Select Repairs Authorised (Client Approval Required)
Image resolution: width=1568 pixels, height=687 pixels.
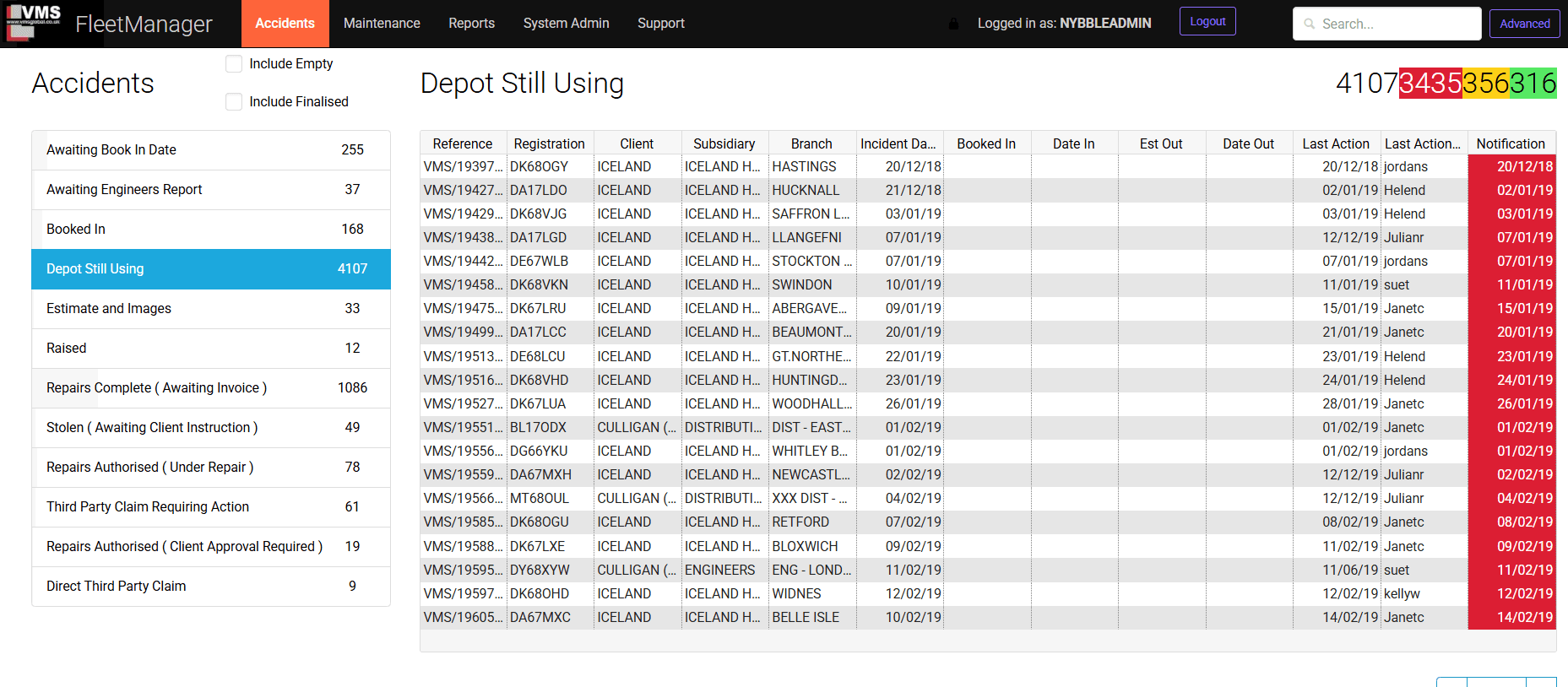coord(211,547)
